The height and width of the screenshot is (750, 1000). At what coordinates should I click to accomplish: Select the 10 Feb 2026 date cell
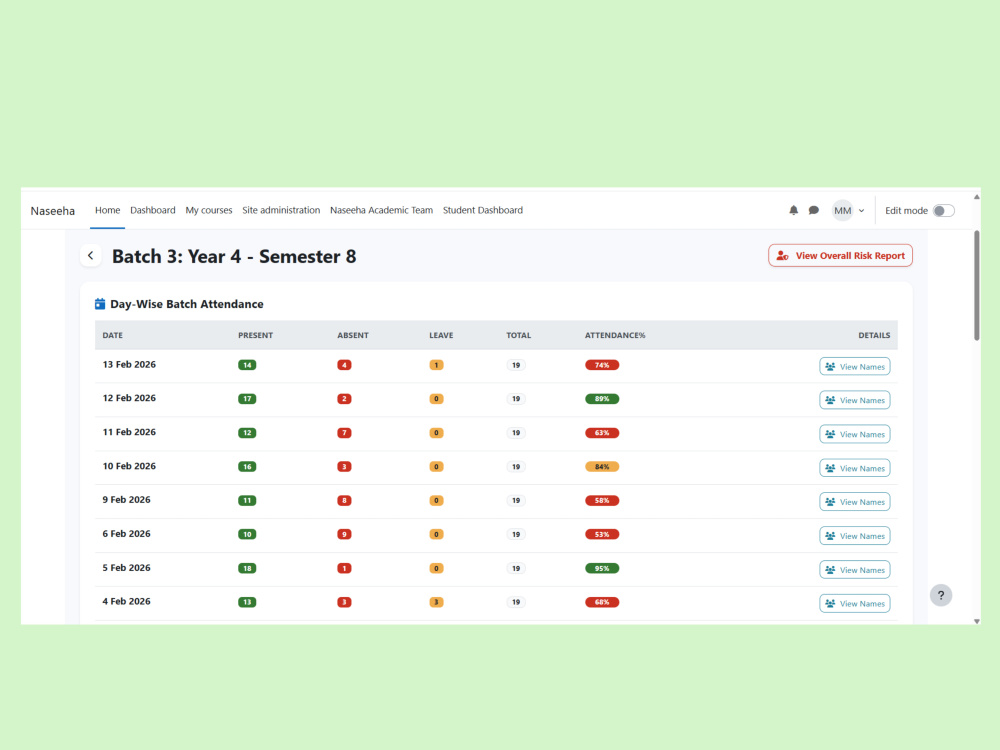129,466
